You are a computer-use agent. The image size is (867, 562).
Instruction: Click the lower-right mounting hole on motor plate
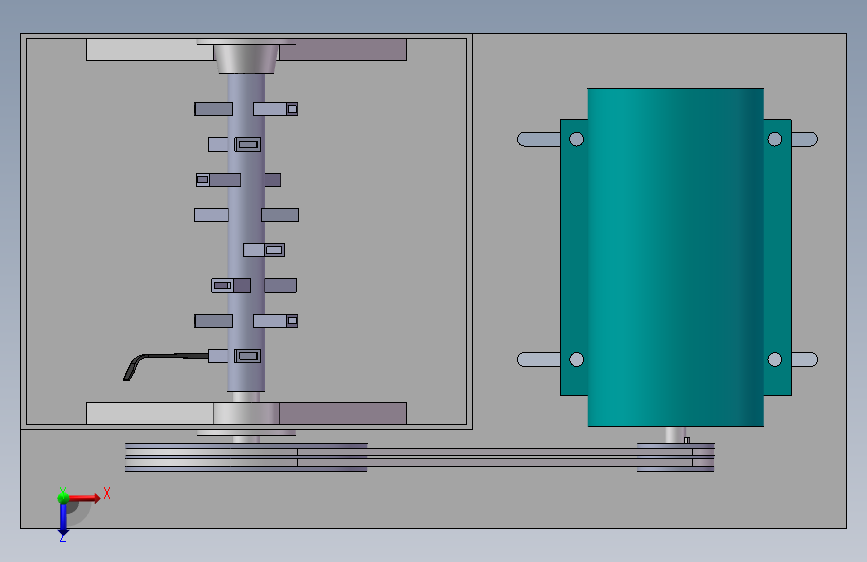pos(775,360)
